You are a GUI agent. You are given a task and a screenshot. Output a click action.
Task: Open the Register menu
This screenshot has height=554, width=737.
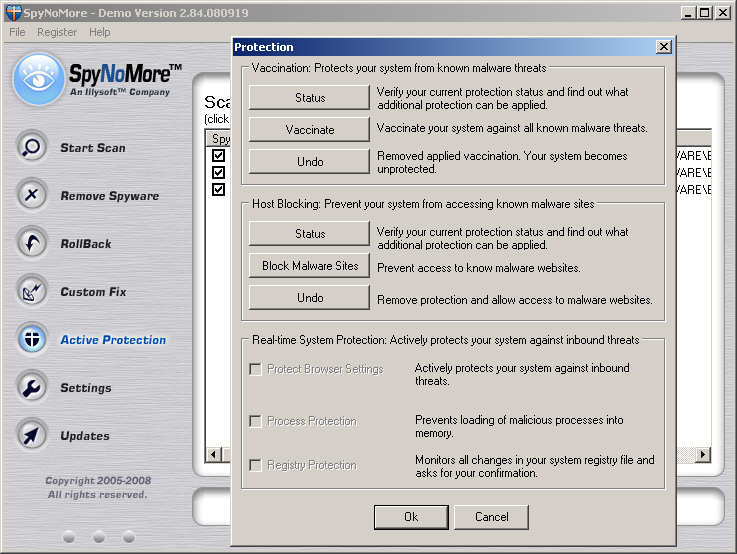click(57, 32)
